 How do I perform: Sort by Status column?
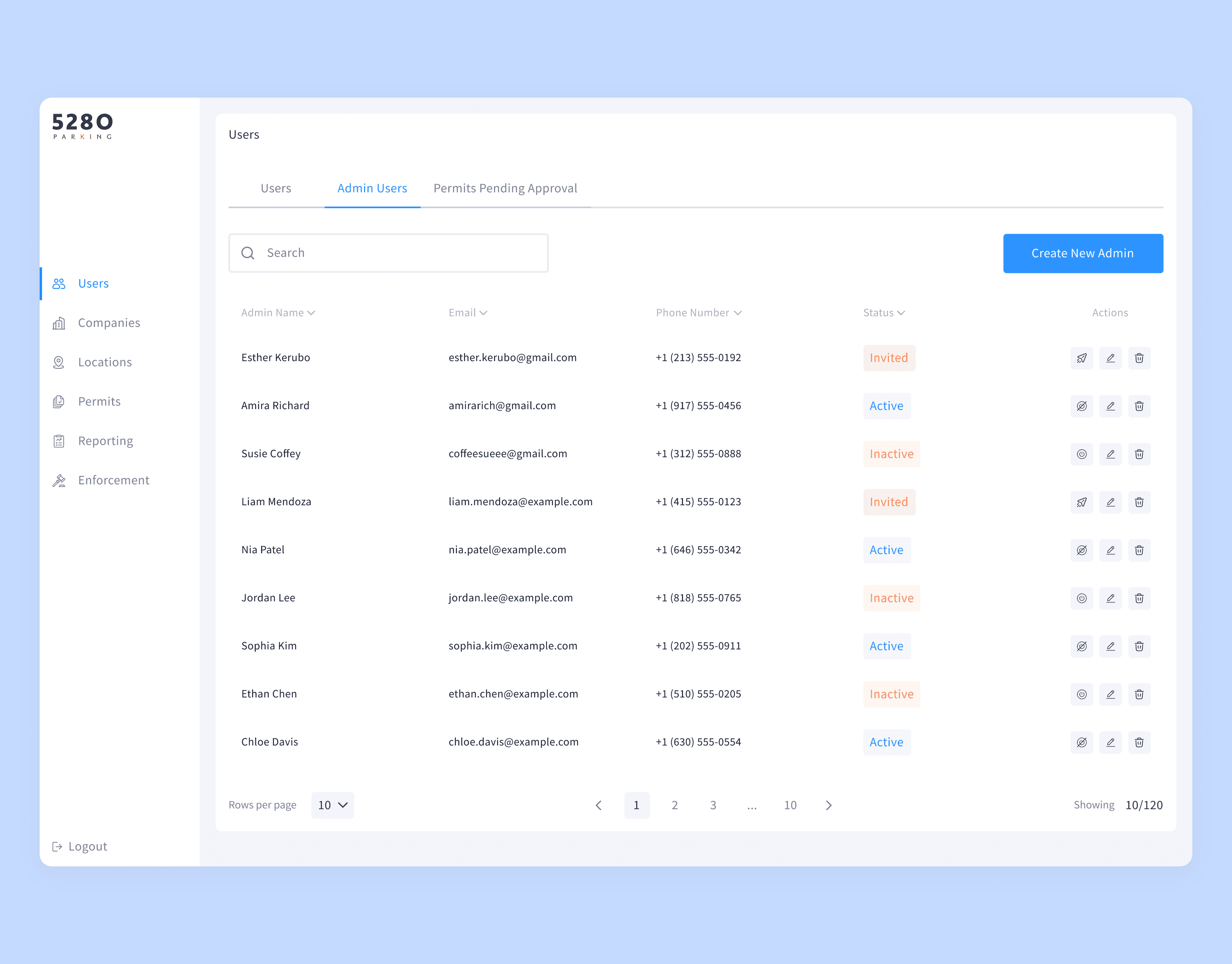pyautogui.click(x=883, y=313)
